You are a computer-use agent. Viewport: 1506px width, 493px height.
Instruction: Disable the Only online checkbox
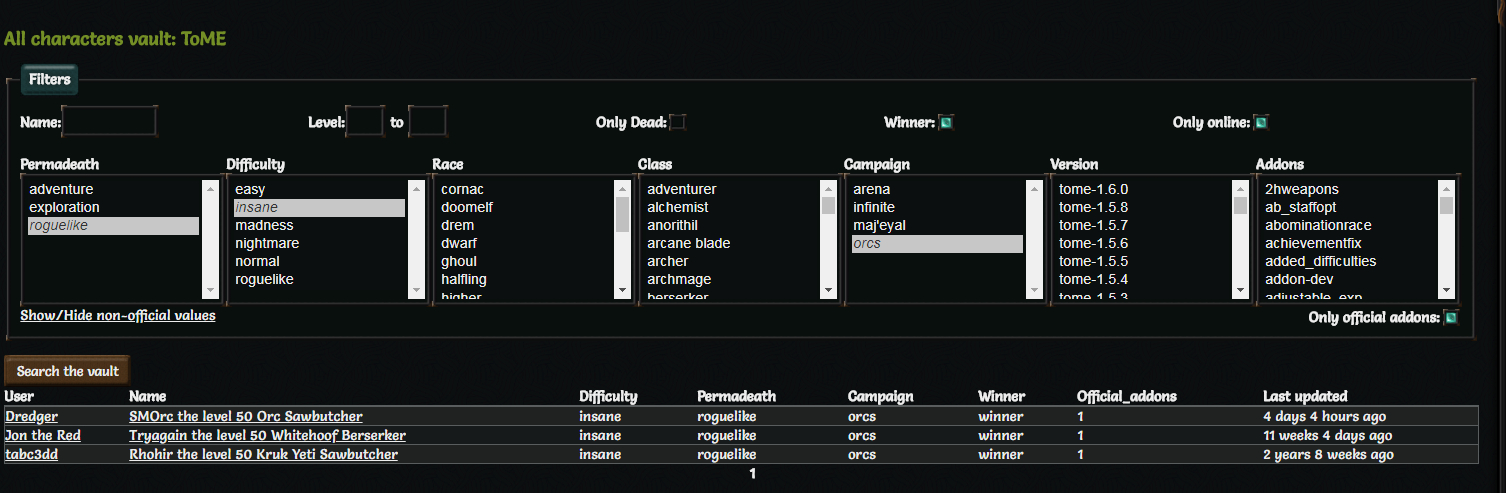click(x=1261, y=123)
